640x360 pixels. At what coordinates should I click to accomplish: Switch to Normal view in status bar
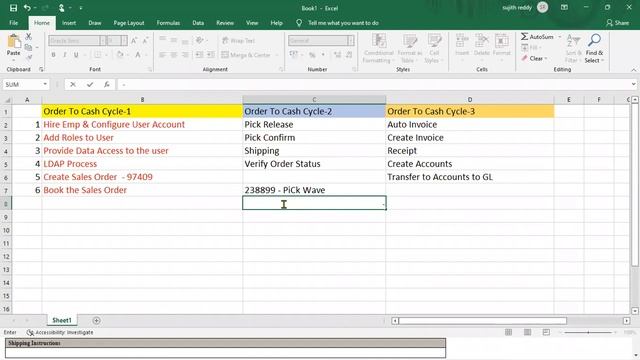pyautogui.click(x=508, y=332)
